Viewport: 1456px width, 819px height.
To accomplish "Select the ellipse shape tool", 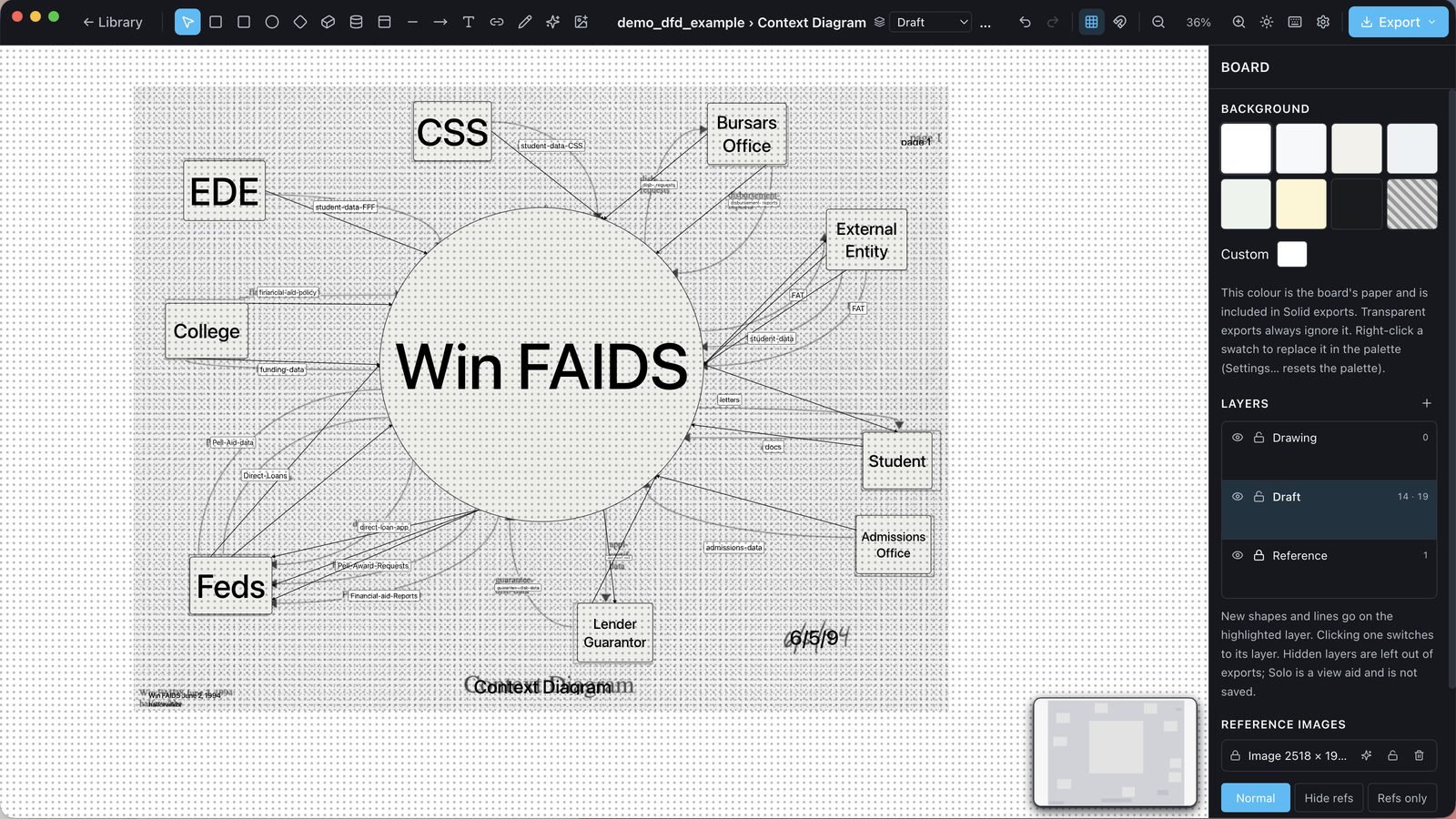I will (x=272, y=22).
